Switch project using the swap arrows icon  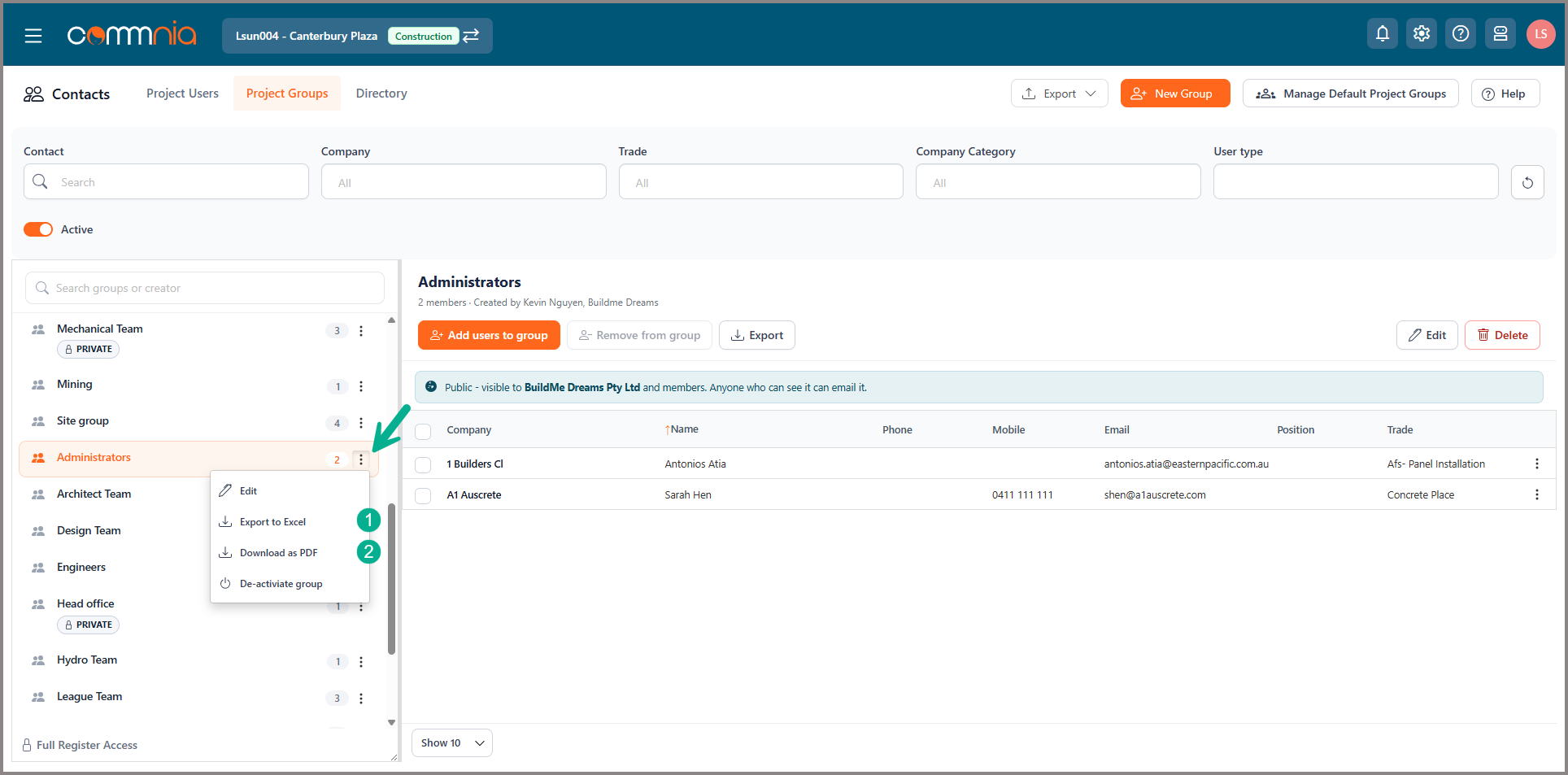point(471,36)
